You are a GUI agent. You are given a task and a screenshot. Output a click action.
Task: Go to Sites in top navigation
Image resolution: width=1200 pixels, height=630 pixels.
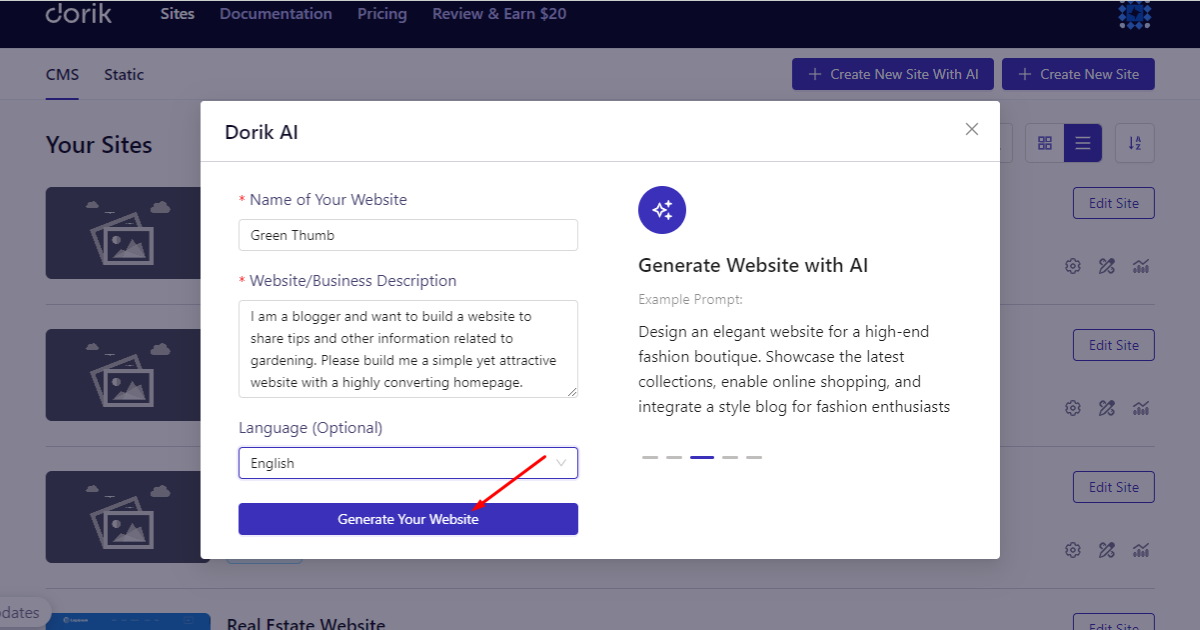click(x=177, y=14)
